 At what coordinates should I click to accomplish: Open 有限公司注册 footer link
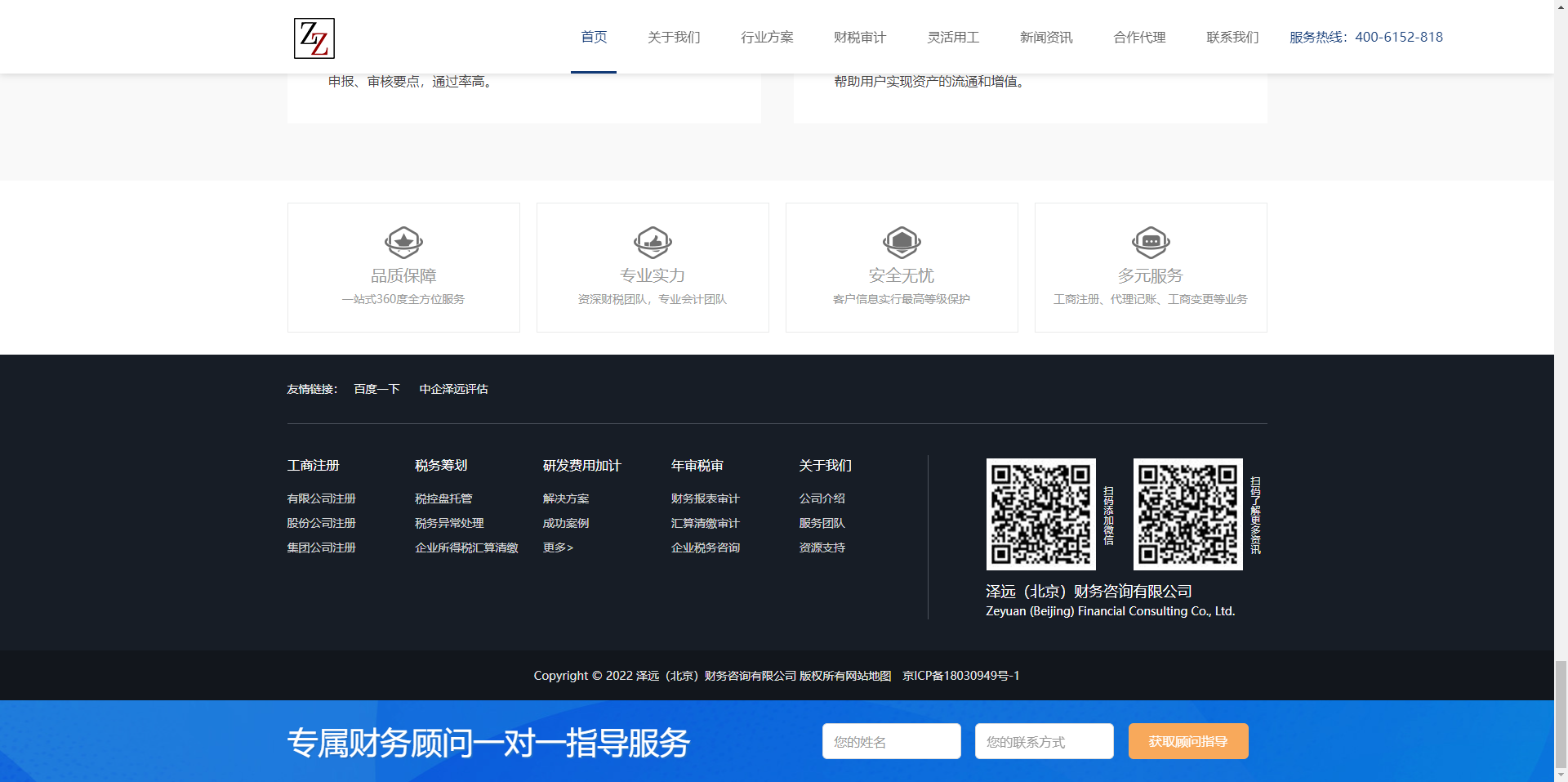(x=321, y=498)
